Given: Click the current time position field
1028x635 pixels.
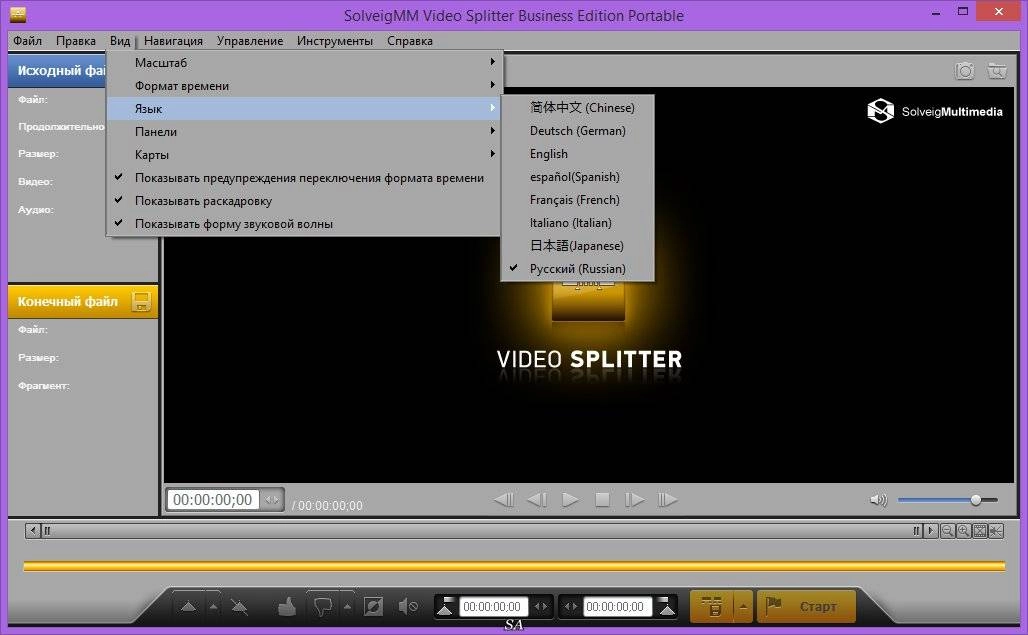Looking at the screenshot, I should click(x=212, y=500).
